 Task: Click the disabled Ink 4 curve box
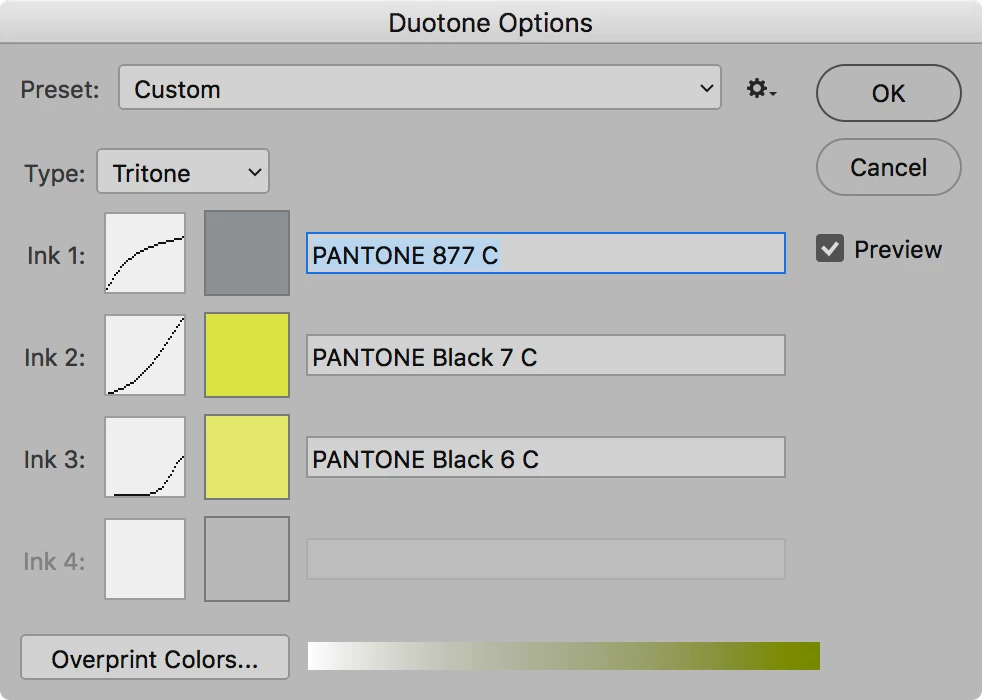coord(145,559)
